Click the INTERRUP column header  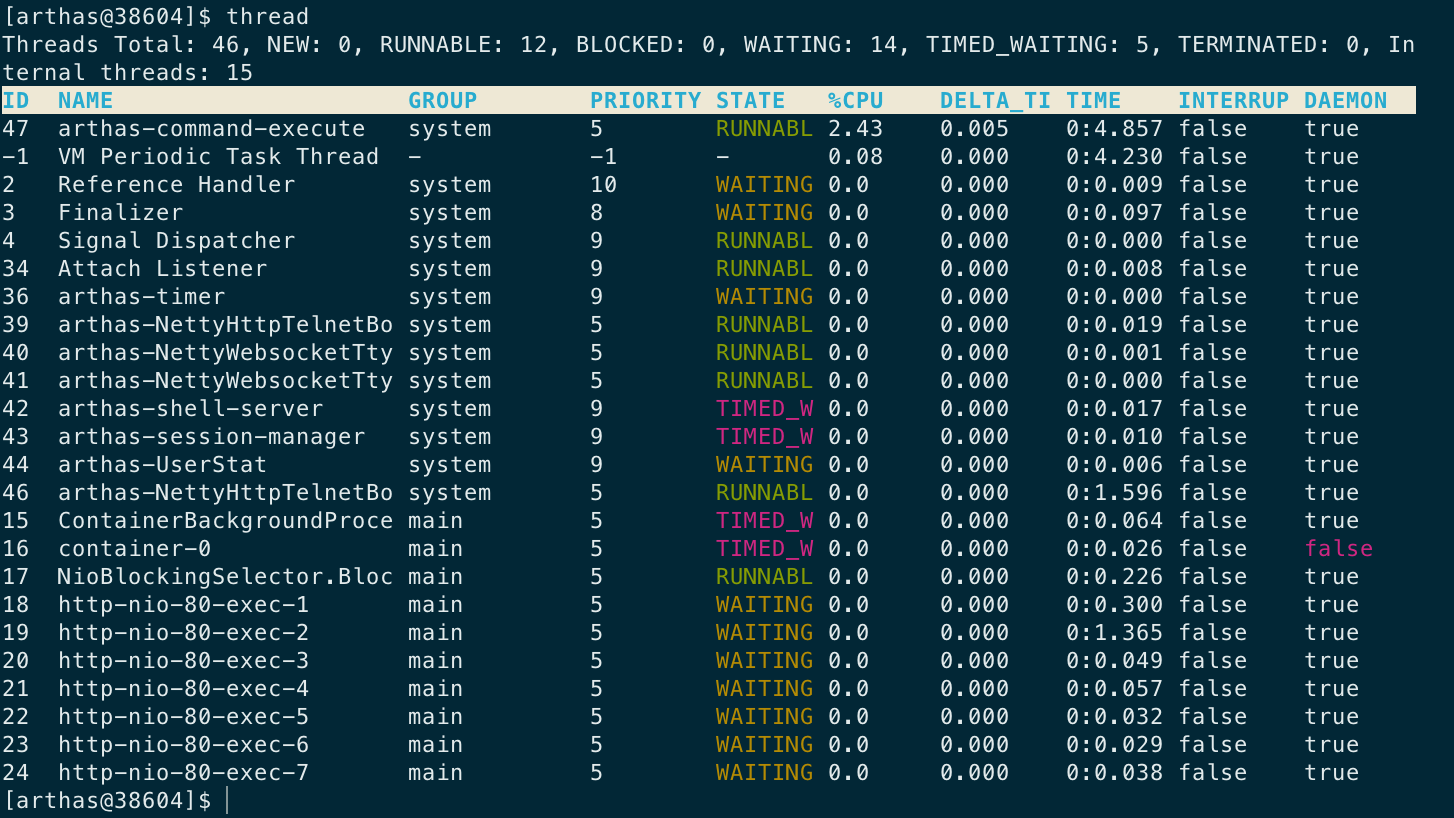tap(1234, 101)
